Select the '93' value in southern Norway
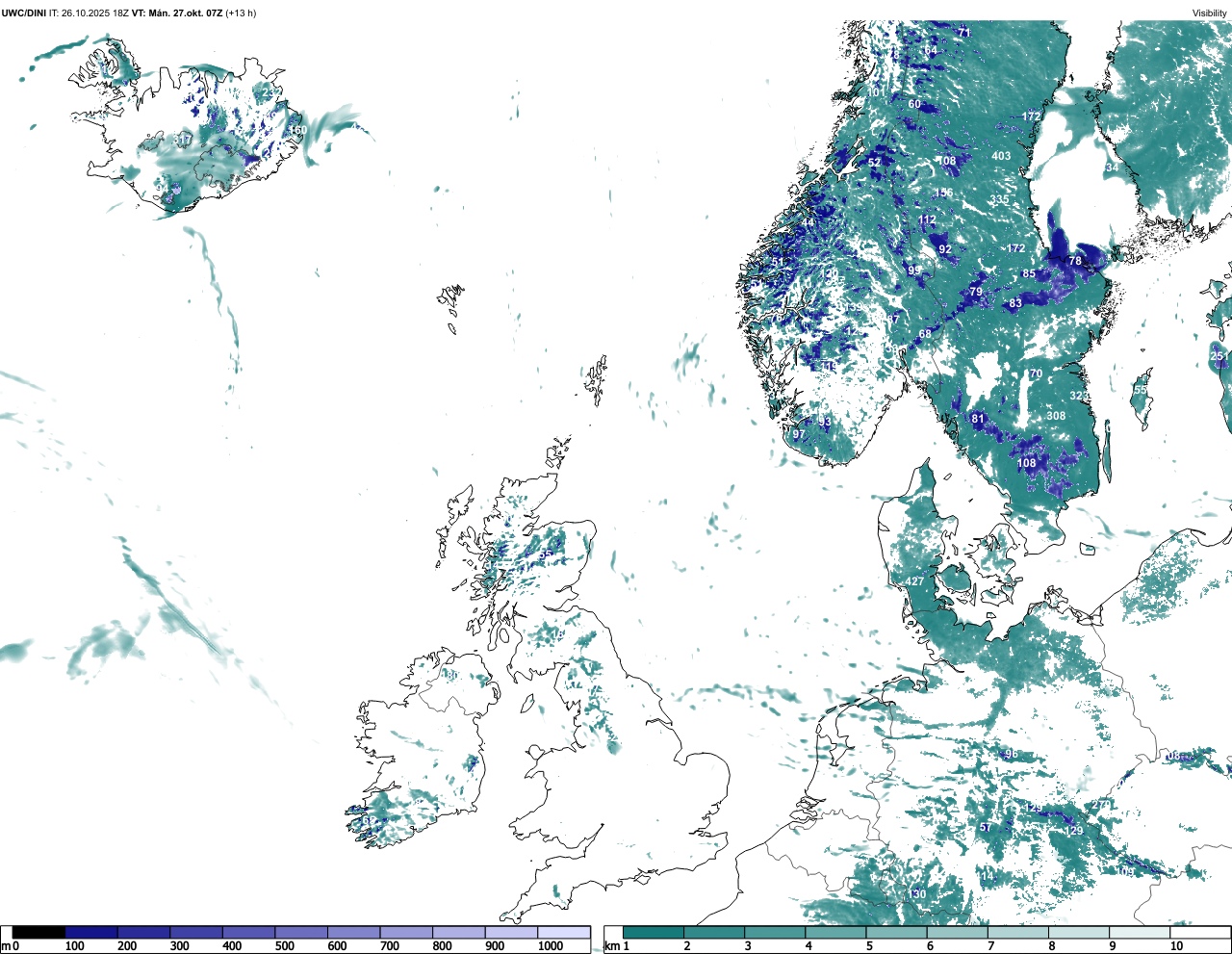 click(x=825, y=422)
